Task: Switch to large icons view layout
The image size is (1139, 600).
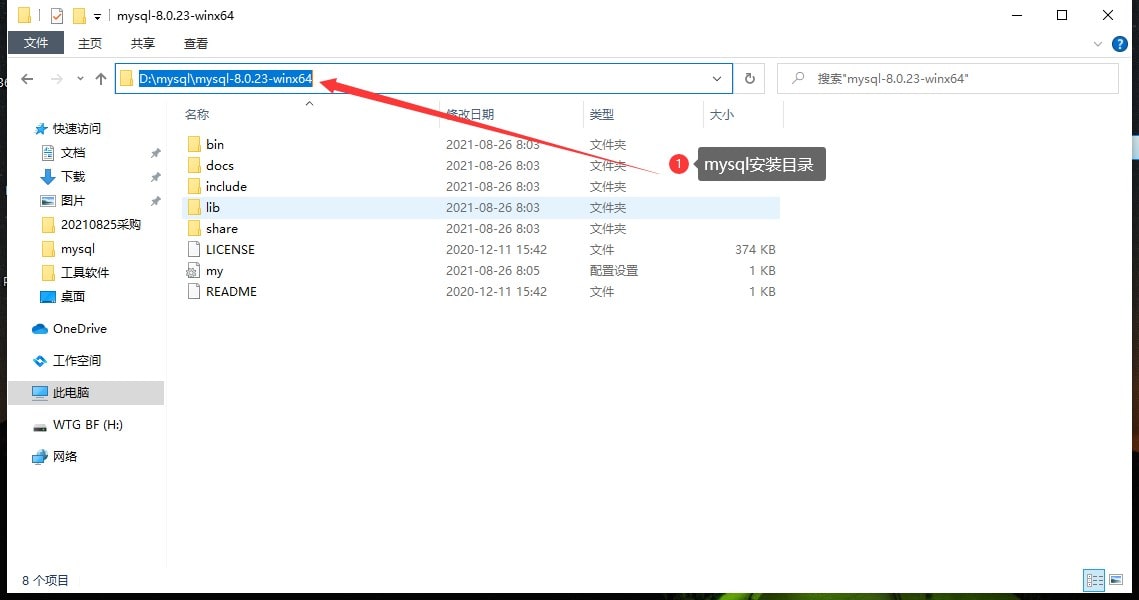Action: coord(1116,580)
